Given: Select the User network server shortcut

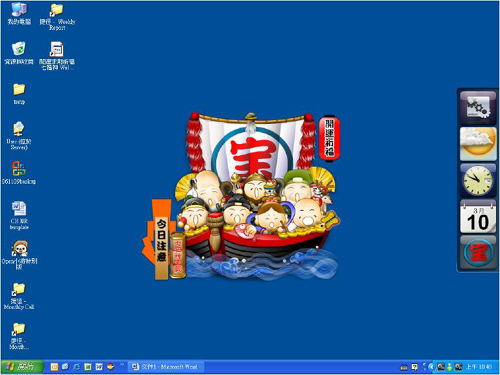Looking at the screenshot, I should coord(19,135).
